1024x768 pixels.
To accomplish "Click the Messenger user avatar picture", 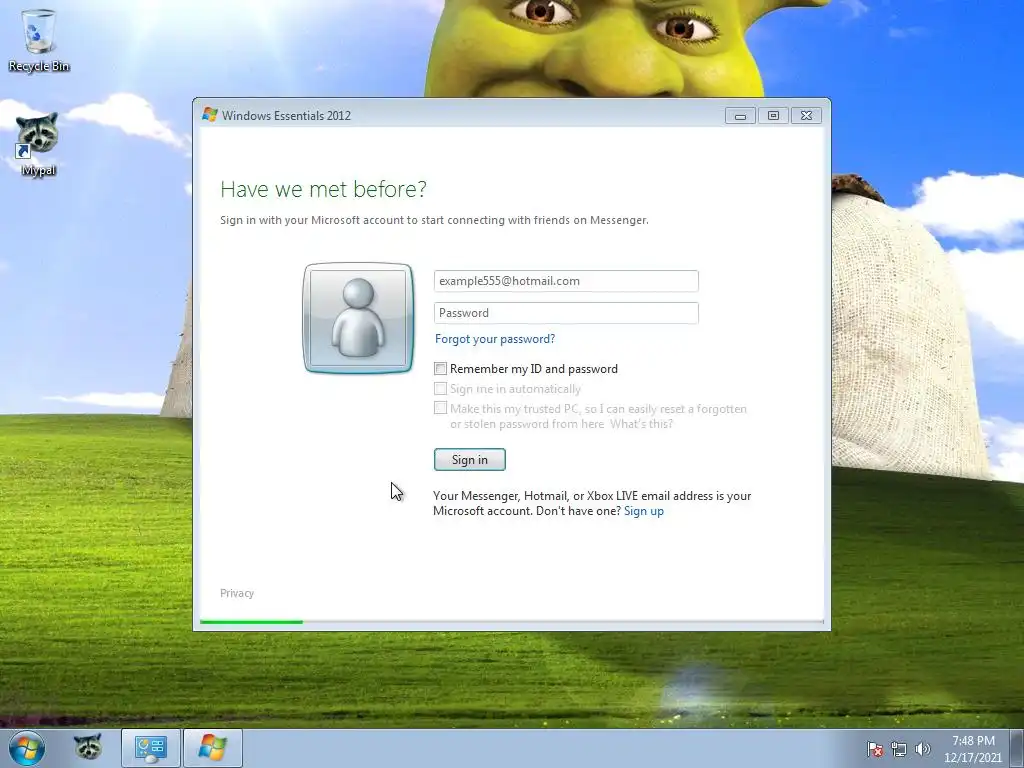I will [x=358, y=318].
